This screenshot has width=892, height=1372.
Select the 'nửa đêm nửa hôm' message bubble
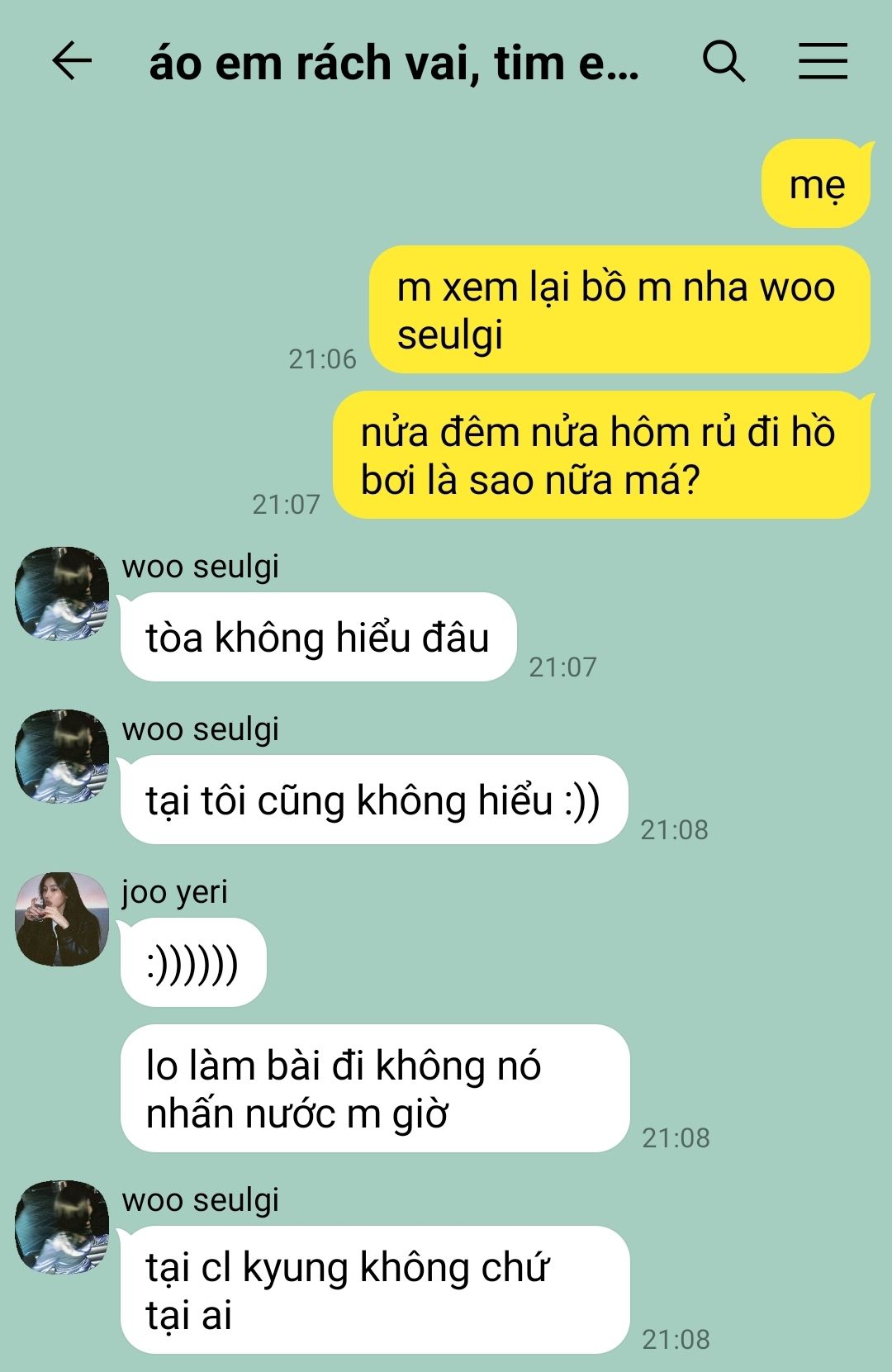(601, 455)
